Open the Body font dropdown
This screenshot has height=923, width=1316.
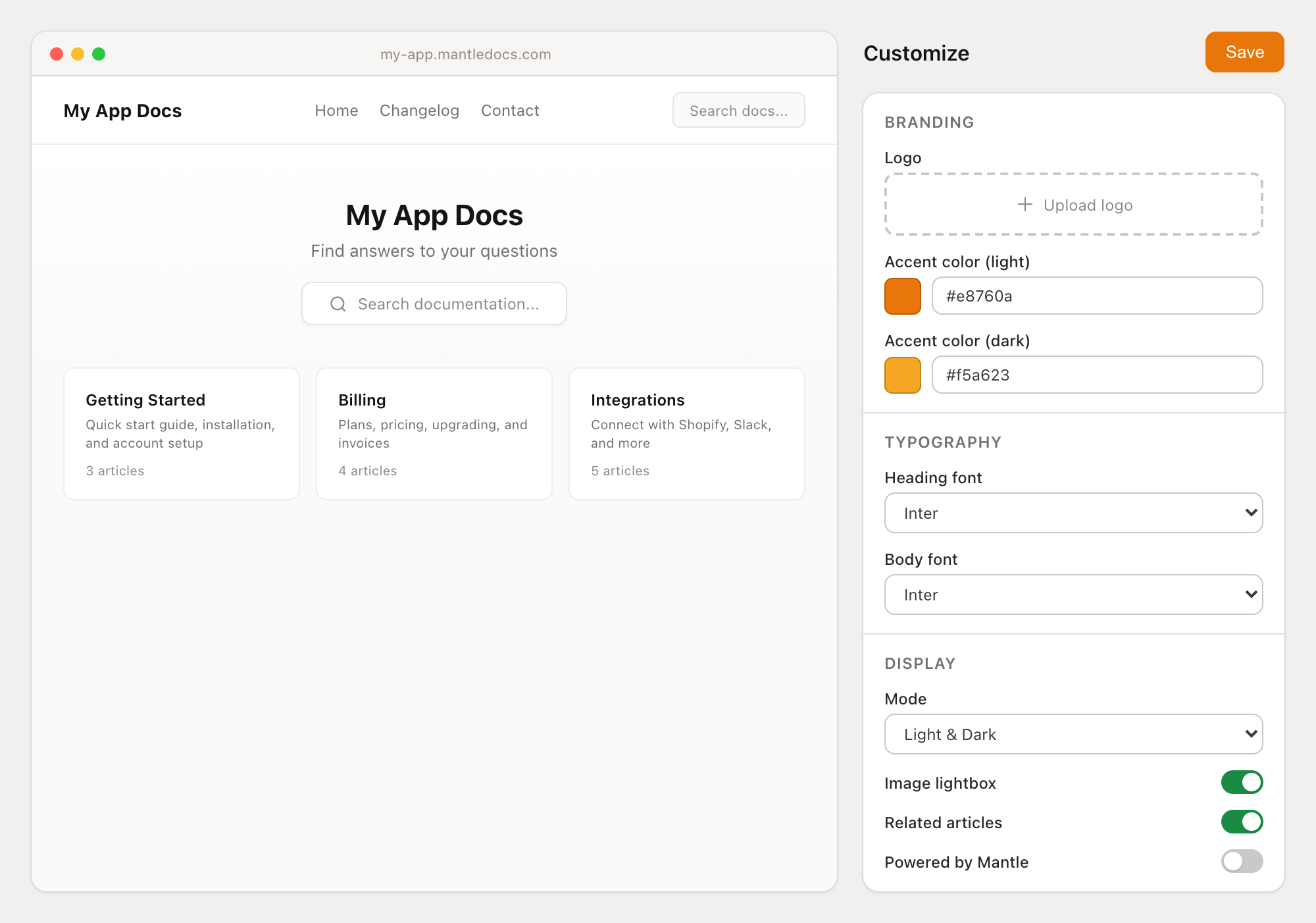pyautogui.click(x=1073, y=594)
